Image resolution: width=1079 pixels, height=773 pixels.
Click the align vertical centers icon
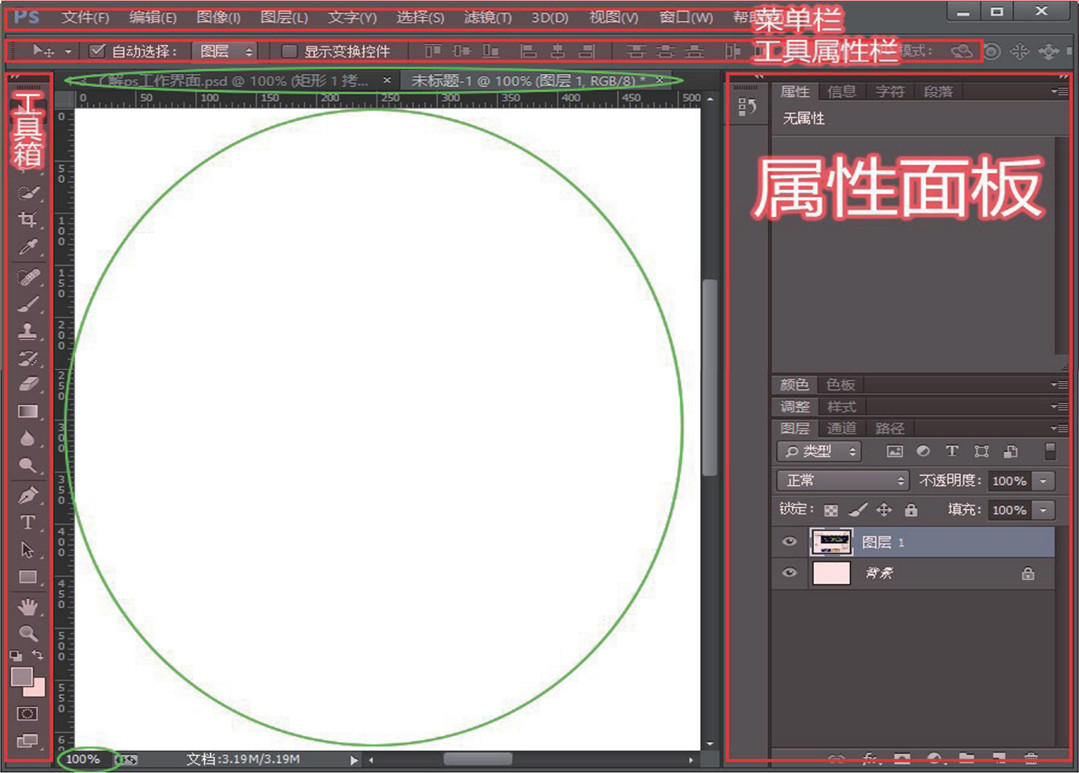(x=461, y=51)
